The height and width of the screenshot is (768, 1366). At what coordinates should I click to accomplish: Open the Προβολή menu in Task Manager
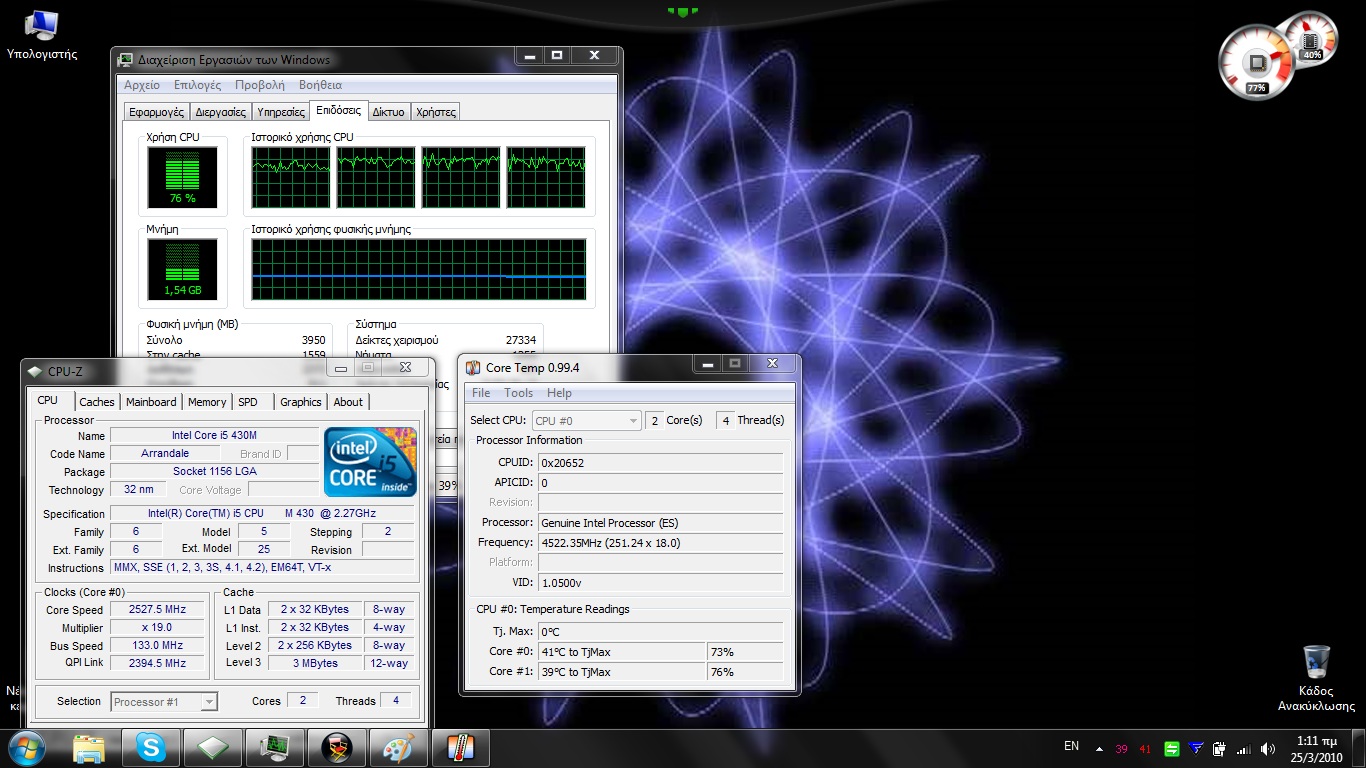(259, 85)
